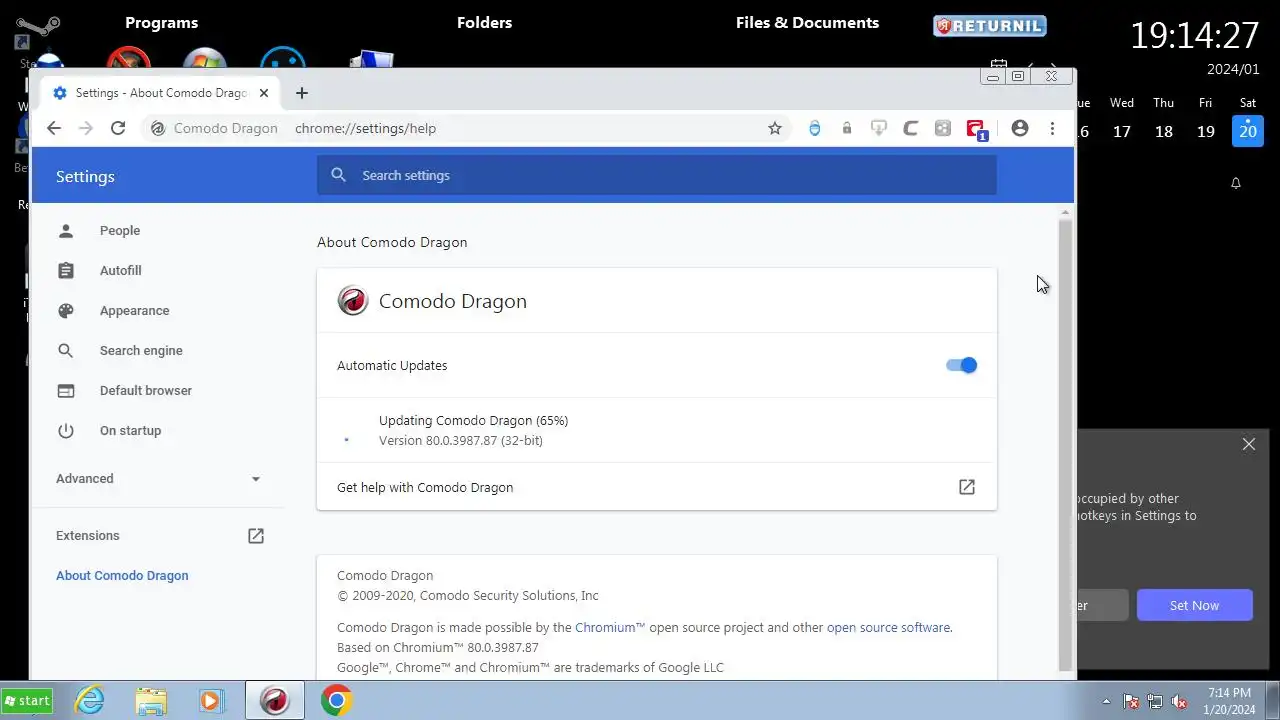Click the Search settings field
Viewport: 1280px width, 720px height.
coord(657,175)
